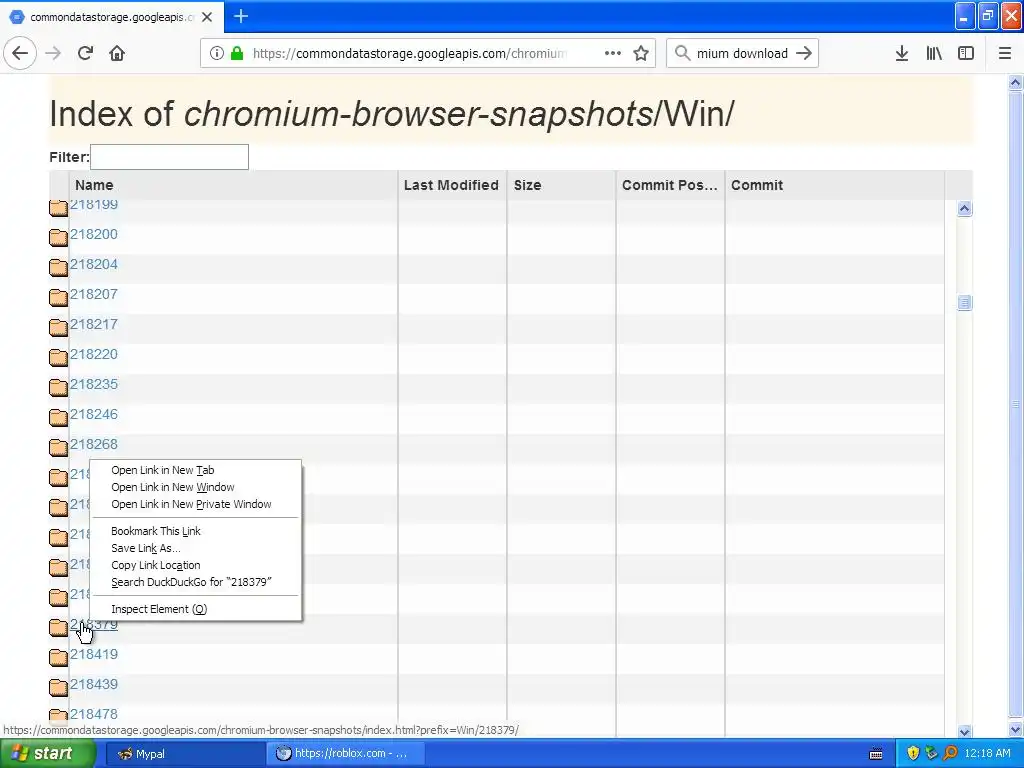Screen dimensions: 1024x768
Task: Submit the search with the arrow button
Action: click(805, 54)
